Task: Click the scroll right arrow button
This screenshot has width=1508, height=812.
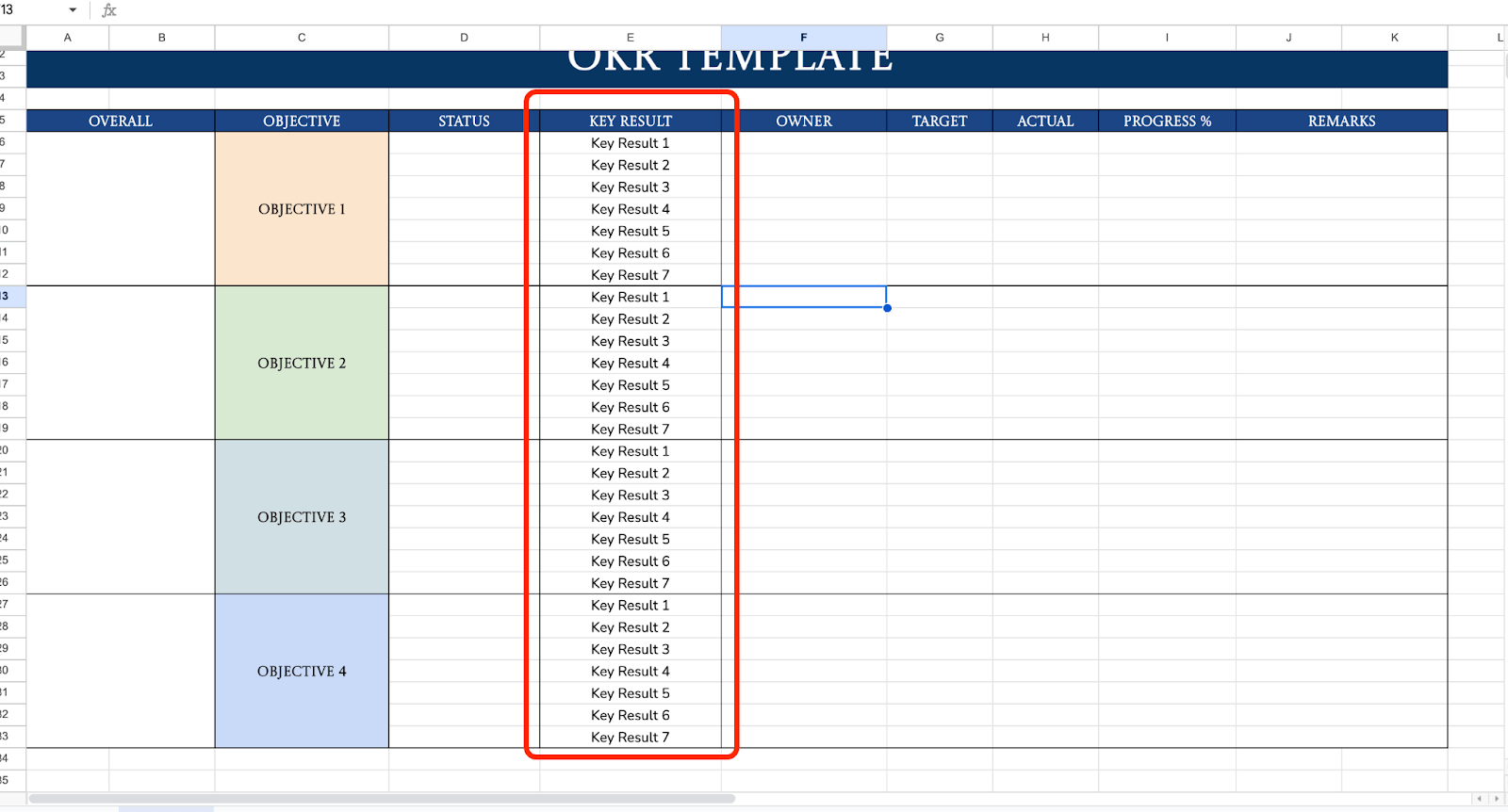Action: tap(1497, 799)
